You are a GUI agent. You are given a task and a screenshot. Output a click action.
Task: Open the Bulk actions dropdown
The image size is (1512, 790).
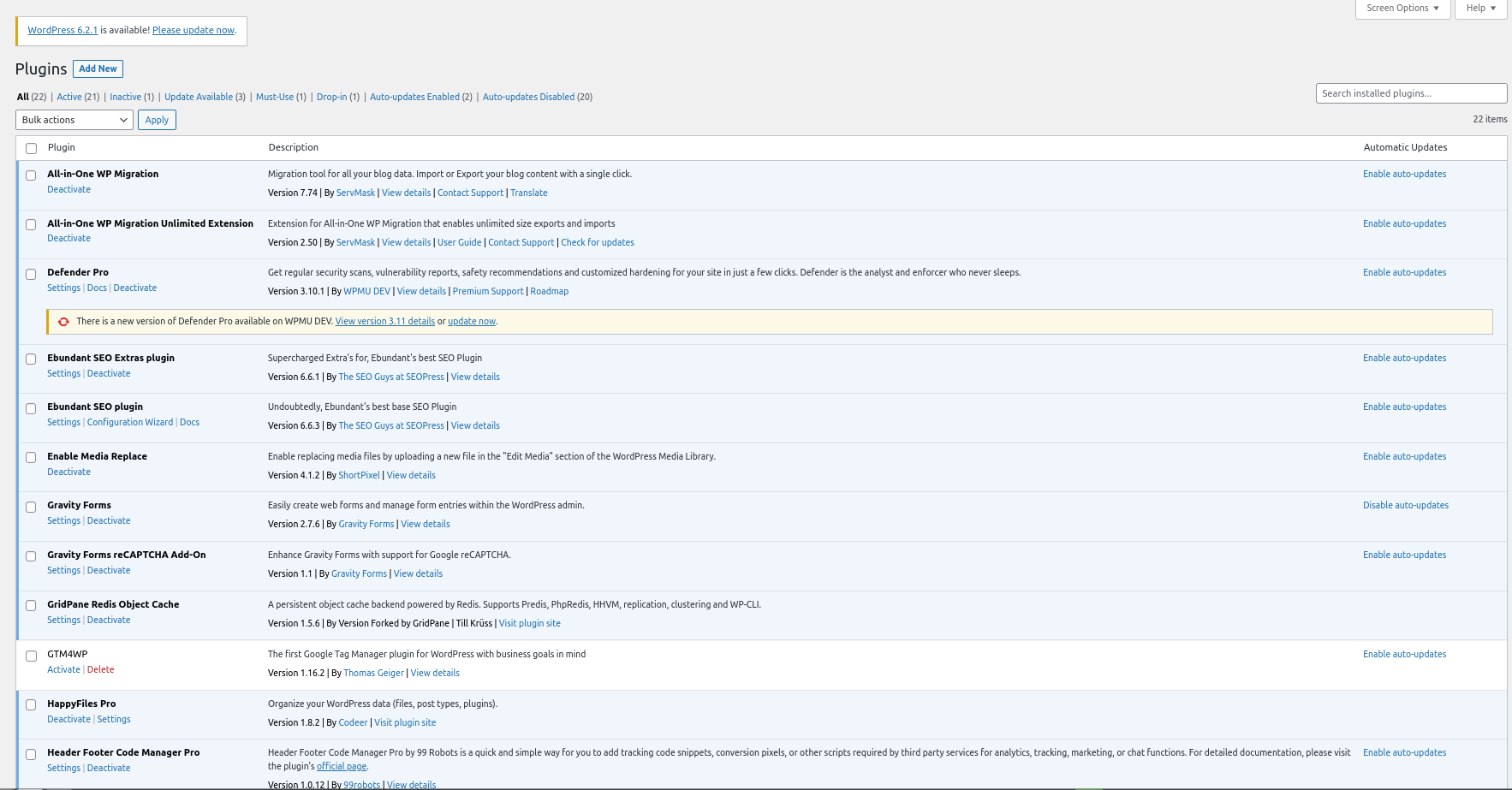tap(74, 120)
